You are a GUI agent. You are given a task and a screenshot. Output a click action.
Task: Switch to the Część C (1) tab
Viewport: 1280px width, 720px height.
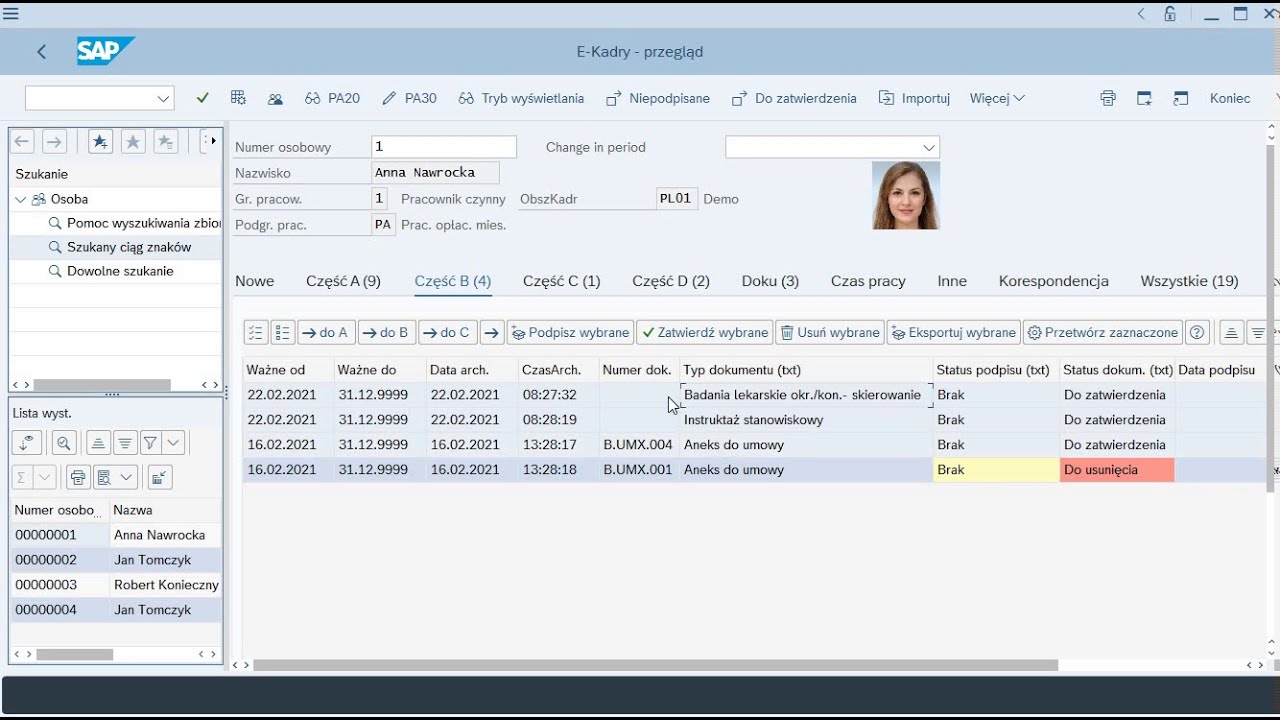click(x=562, y=281)
